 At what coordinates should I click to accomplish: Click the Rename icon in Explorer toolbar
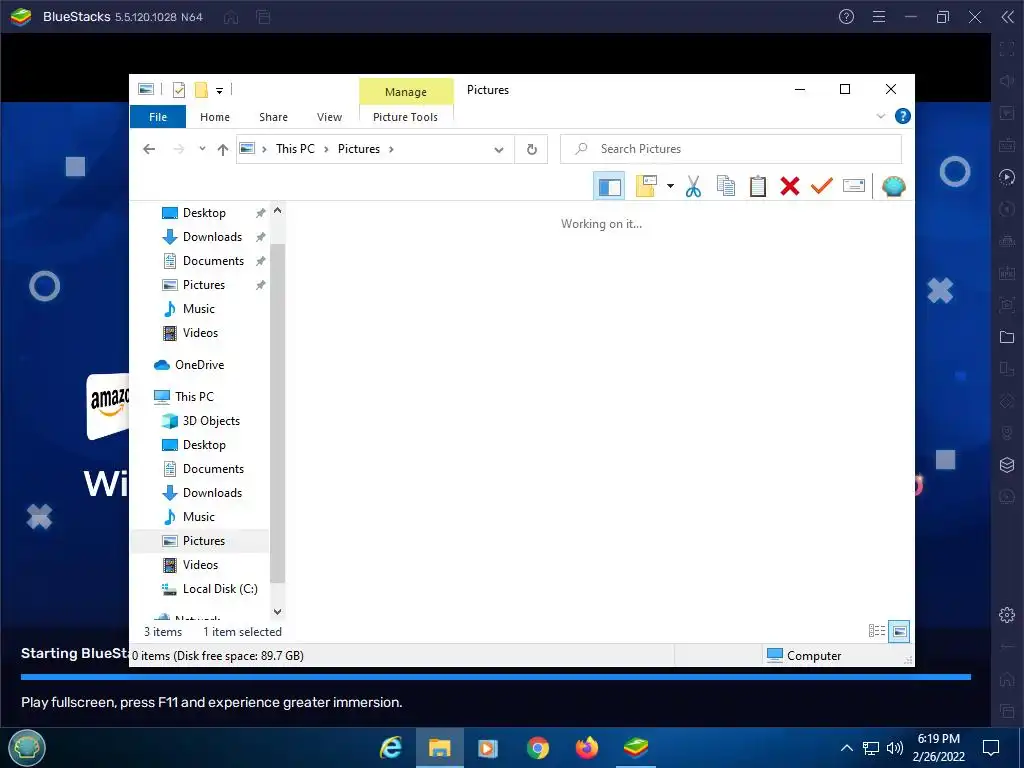854,186
